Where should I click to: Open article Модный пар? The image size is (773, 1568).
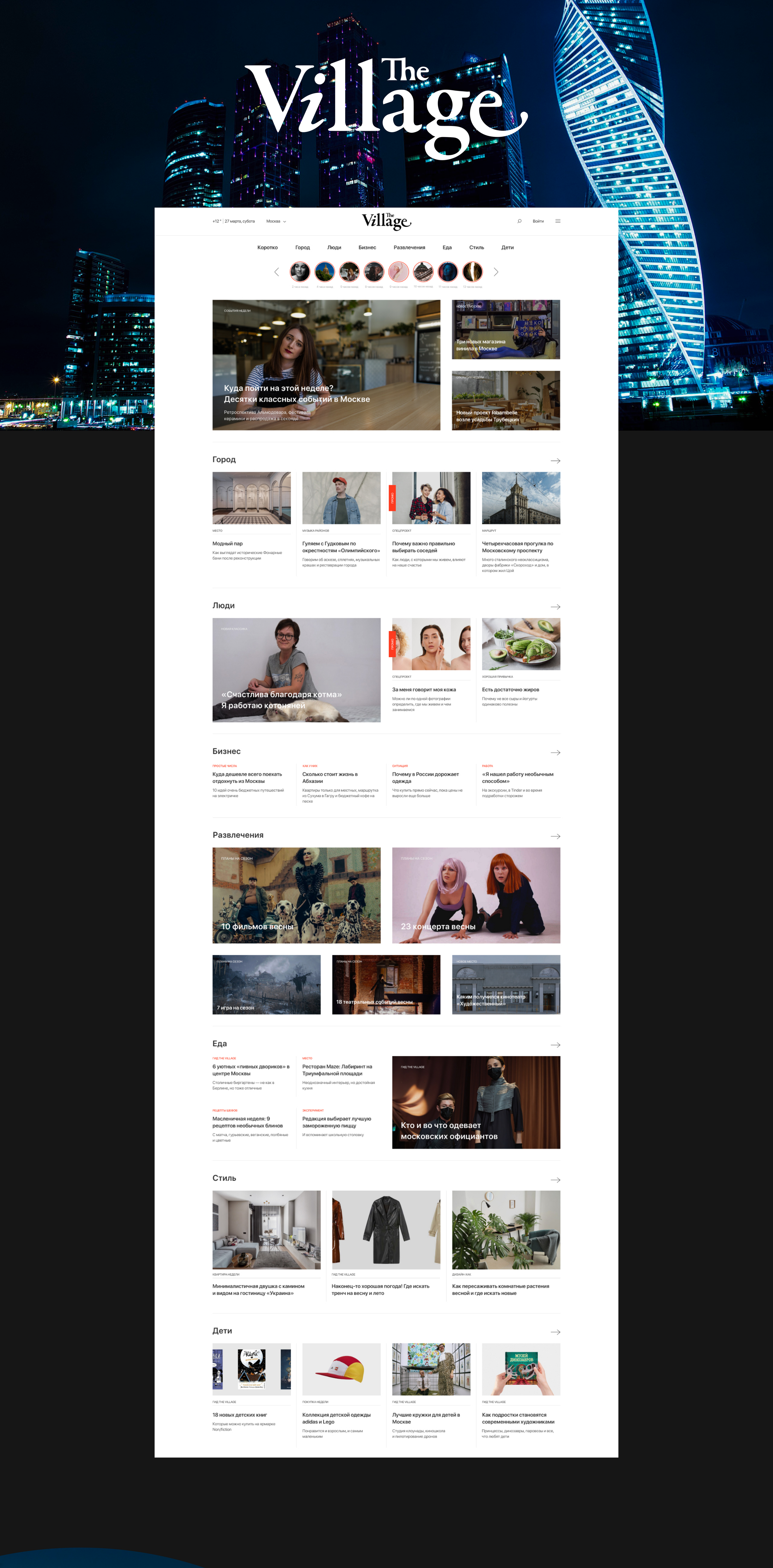[x=228, y=544]
